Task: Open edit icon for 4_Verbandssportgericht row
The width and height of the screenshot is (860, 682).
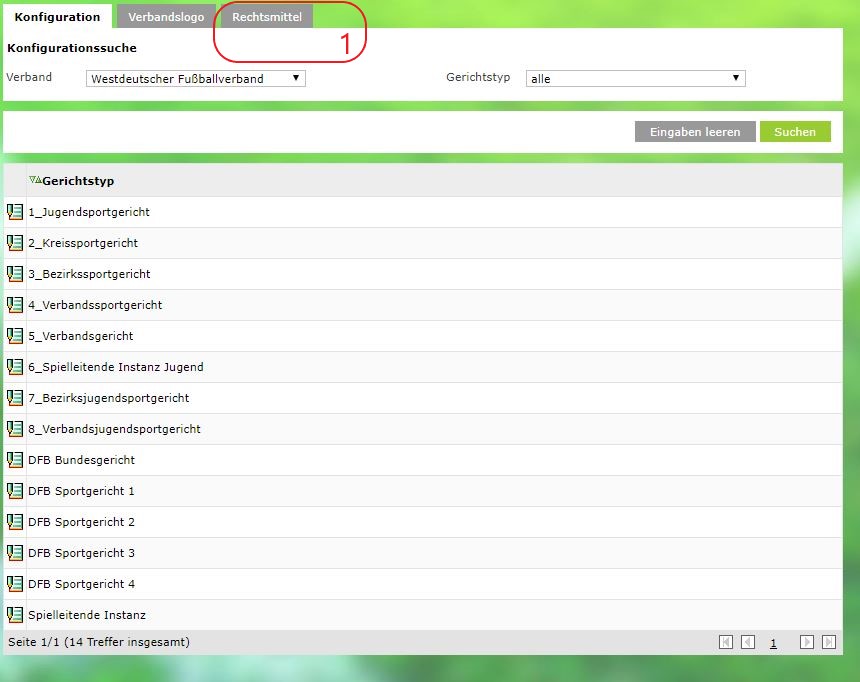Action: [x=15, y=305]
